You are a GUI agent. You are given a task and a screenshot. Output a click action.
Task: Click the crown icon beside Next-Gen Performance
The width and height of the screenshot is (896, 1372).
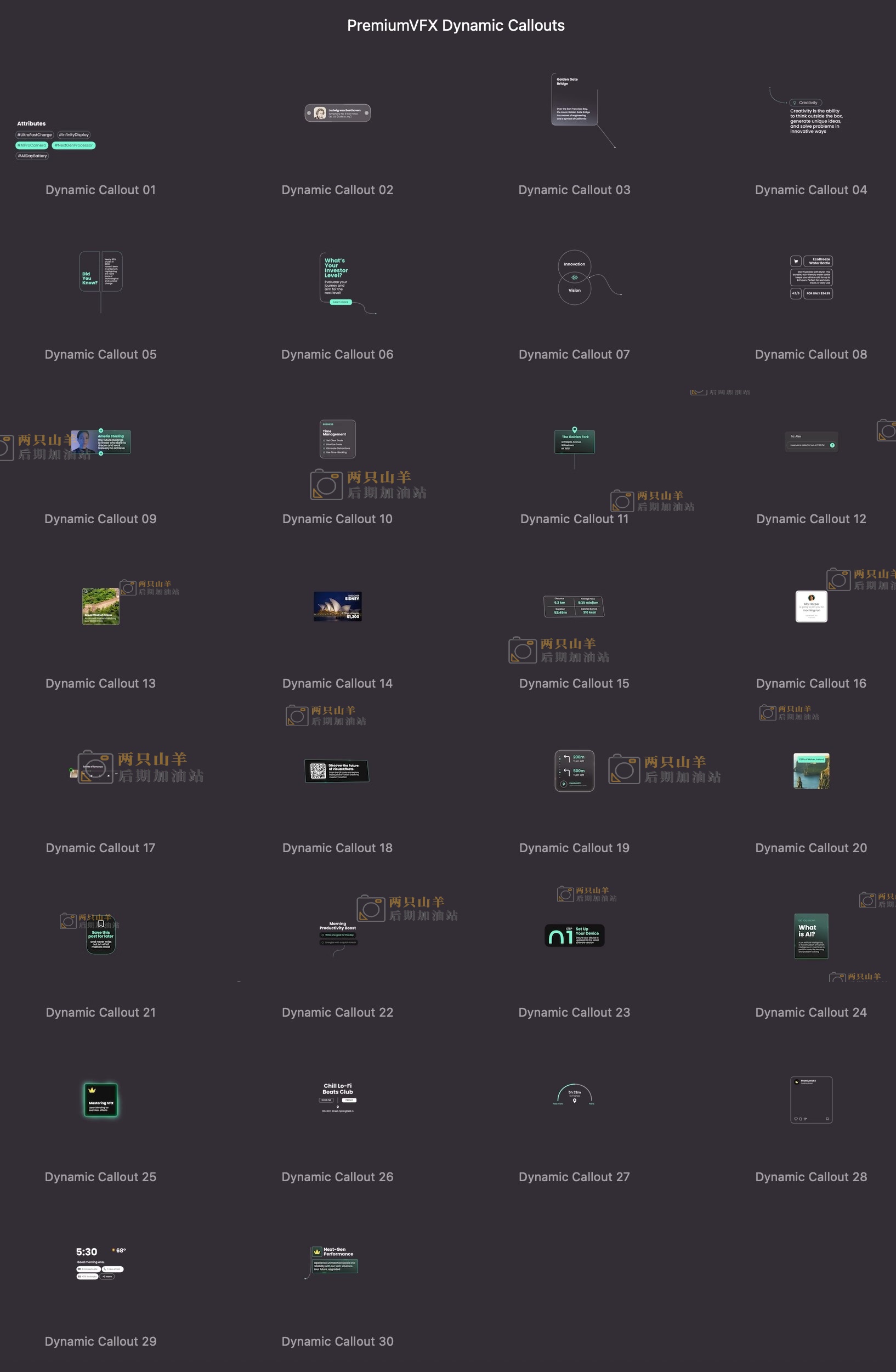point(316,1252)
